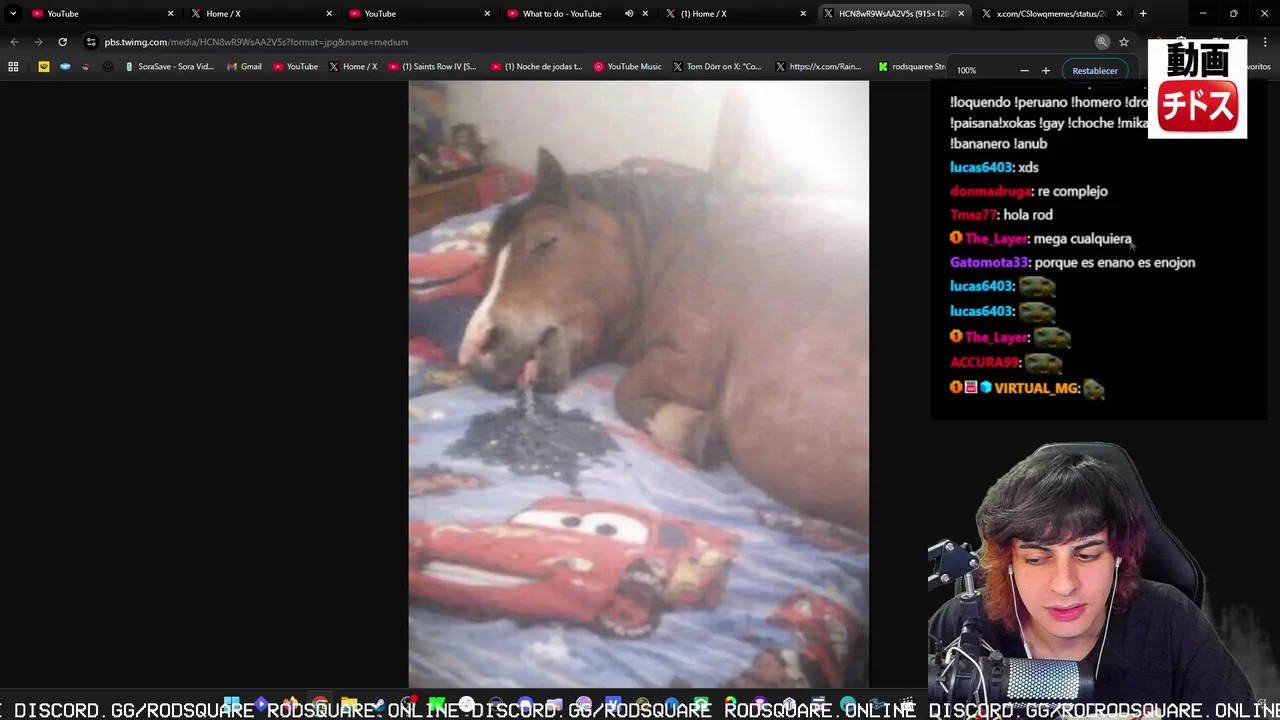This screenshot has width=1280, height=720.
Task: Click username VIRTUAL_MG in chat
Action: point(1037,388)
